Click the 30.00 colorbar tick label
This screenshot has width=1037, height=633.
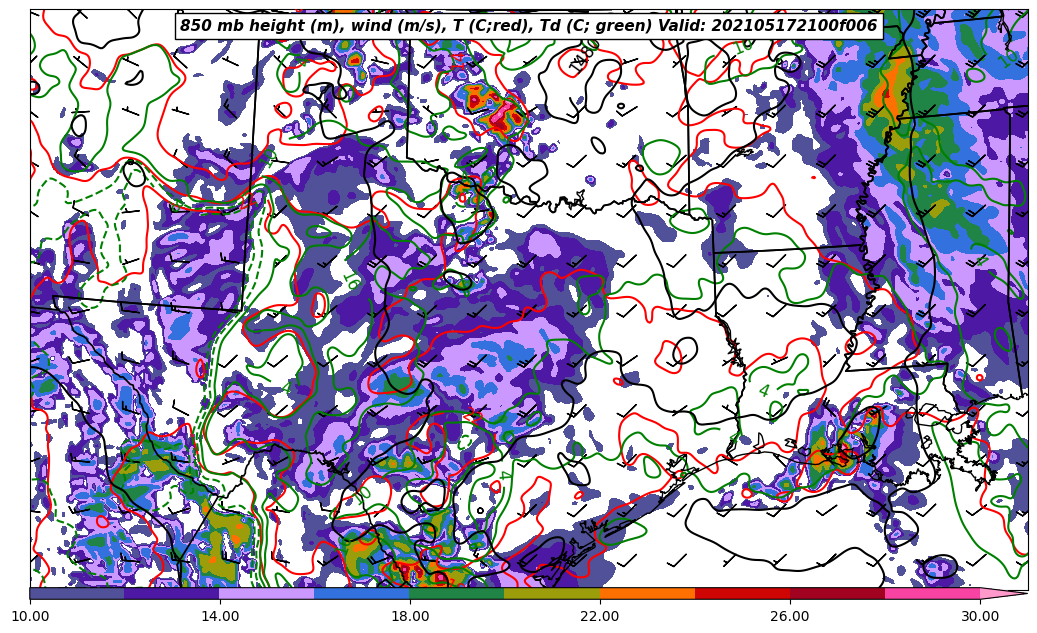980,616
